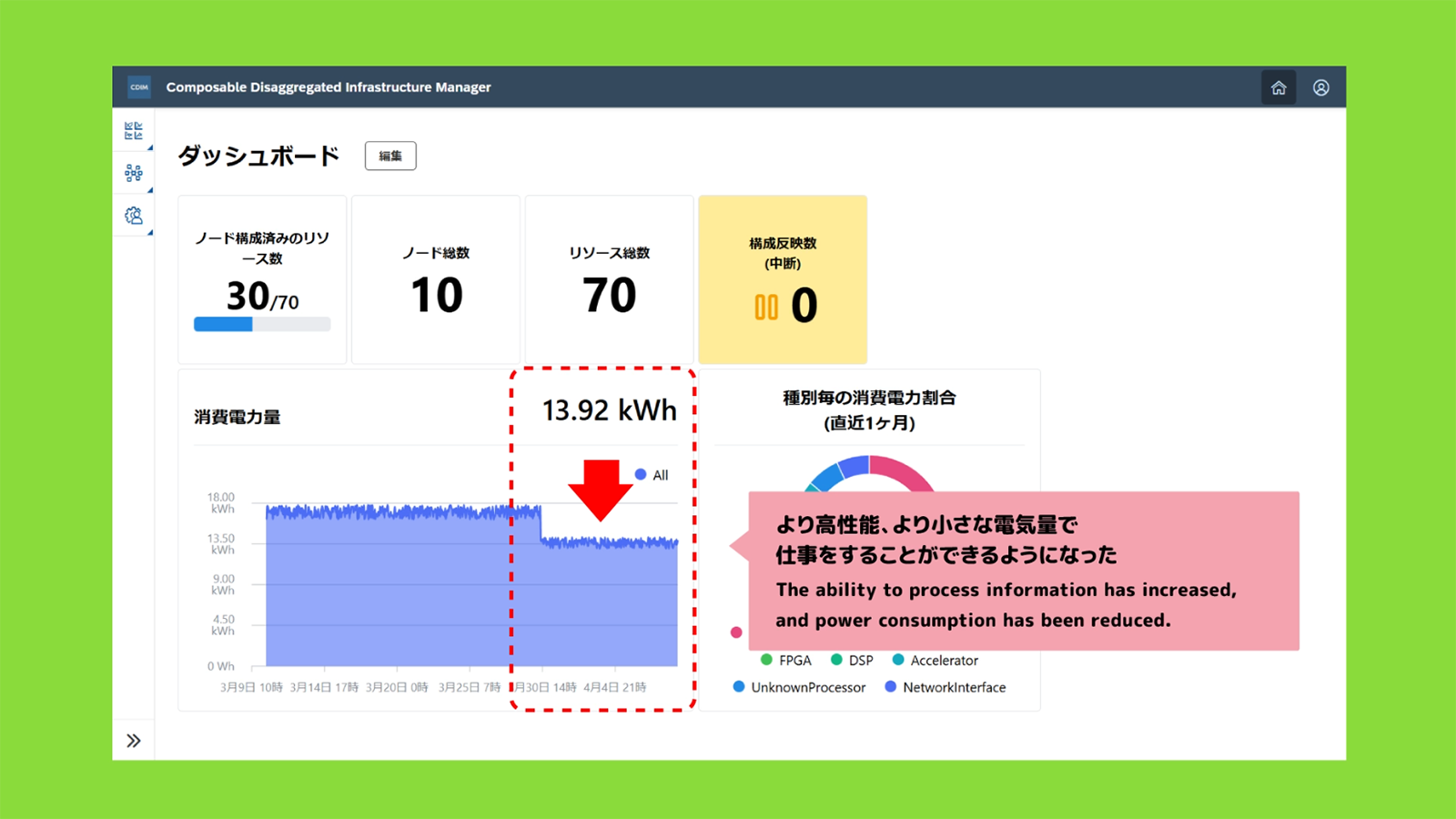Open the user account profile icon
Viewport: 1456px width, 819px height.
[1320, 87]
